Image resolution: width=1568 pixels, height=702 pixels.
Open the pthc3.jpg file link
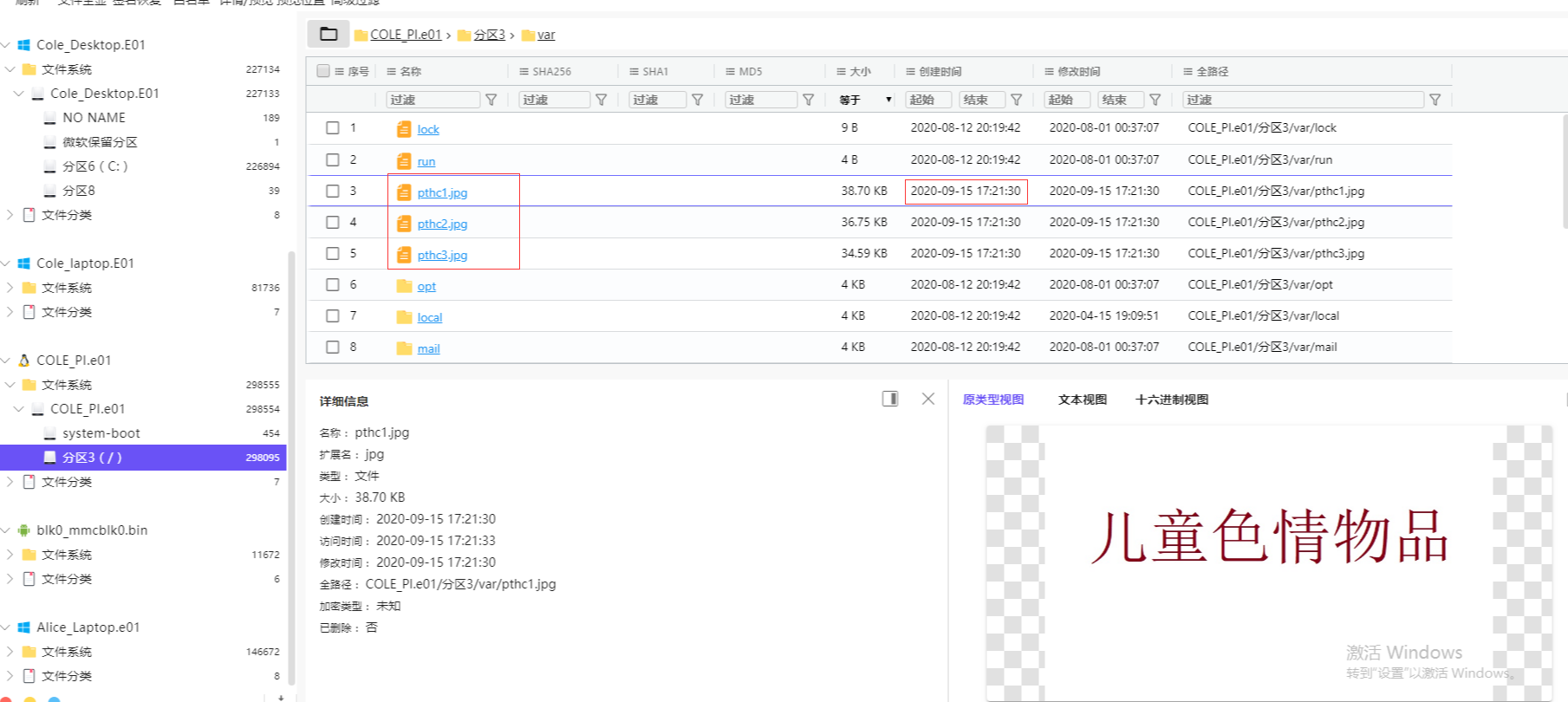442,255
